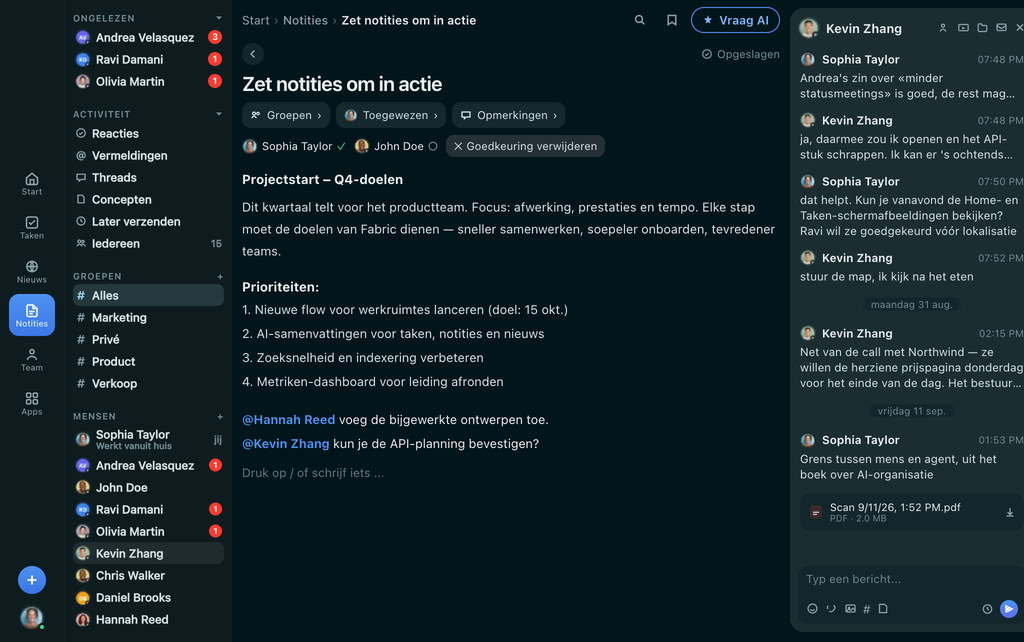Open the Team section
Image resolution: width=1024 pixels, height=642 pixels.
point(31,360)
